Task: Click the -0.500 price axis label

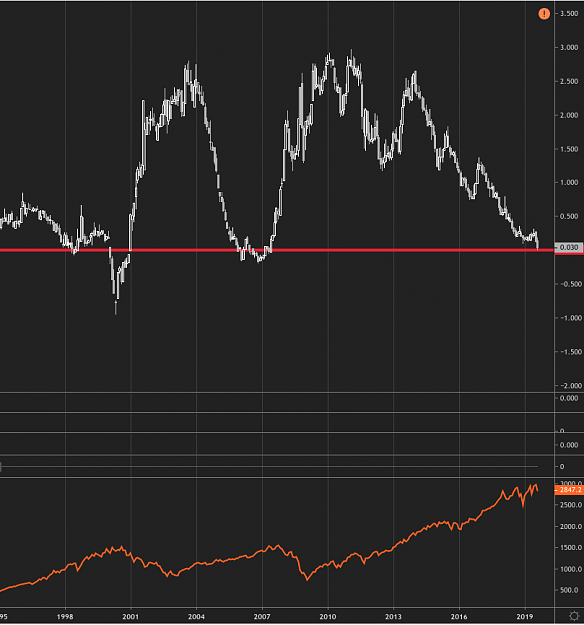Action: (x=569, y=284)
